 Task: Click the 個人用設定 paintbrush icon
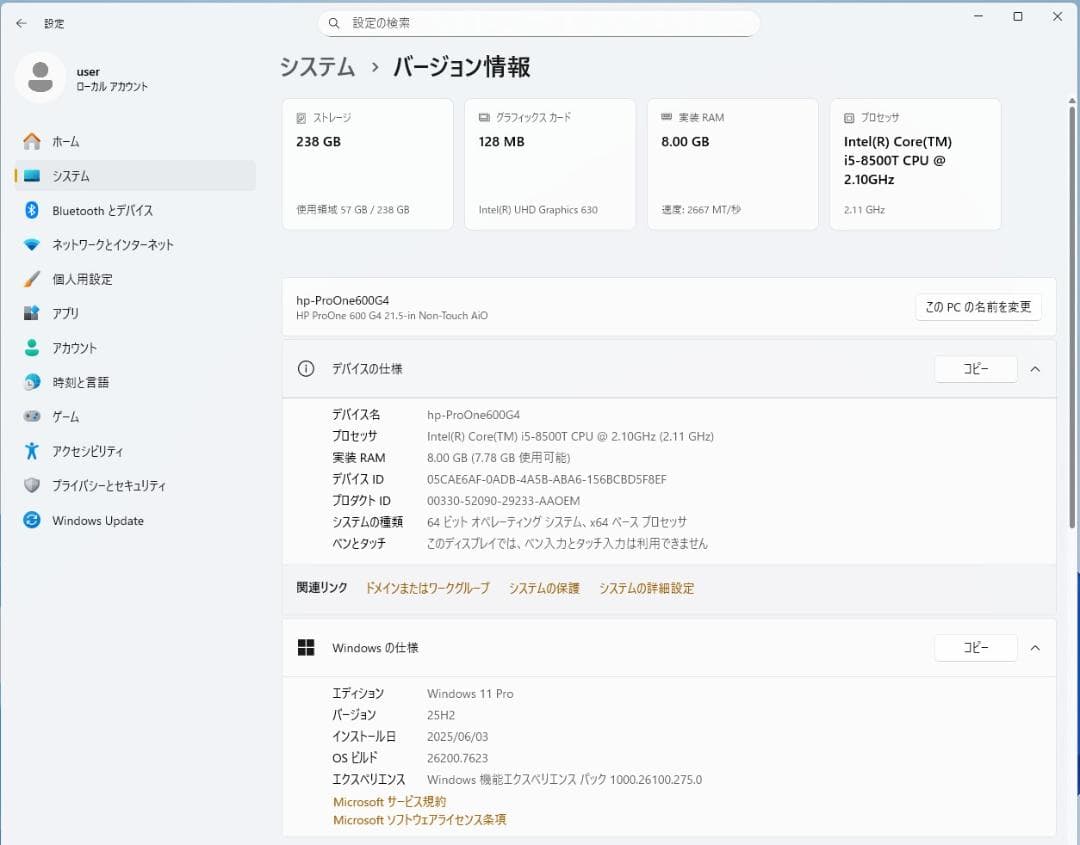point(32,279)
